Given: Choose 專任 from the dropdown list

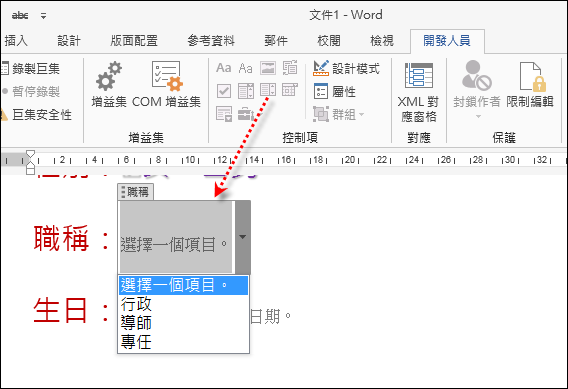Looking at the screenshot, I should click(x=183, y=342).
